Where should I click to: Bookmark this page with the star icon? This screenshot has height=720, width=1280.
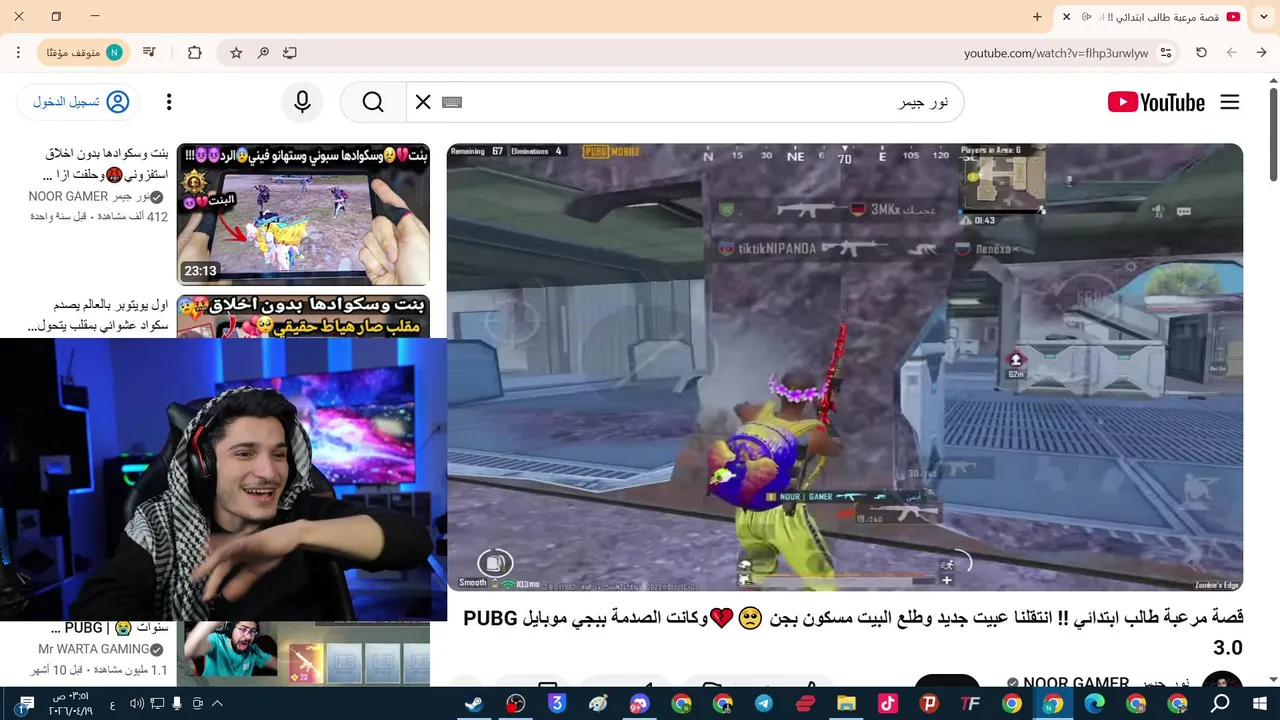pos(236,53)
